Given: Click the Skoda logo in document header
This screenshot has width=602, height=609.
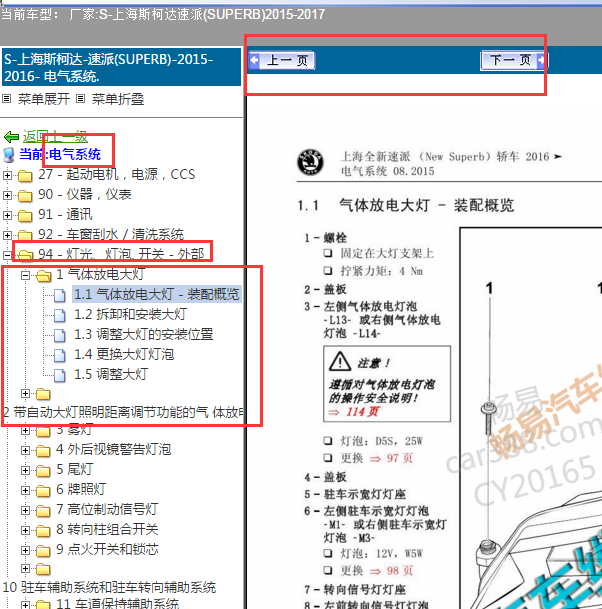Looking at the screenshot, I should (x=310, y=162).
